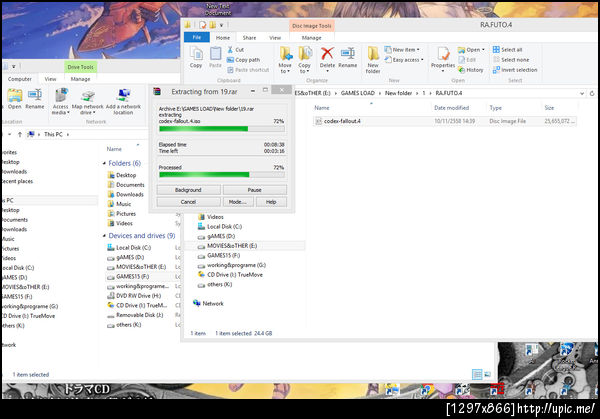Sort by the Size column header
600x419 pixels.
(x=549, y=108)
